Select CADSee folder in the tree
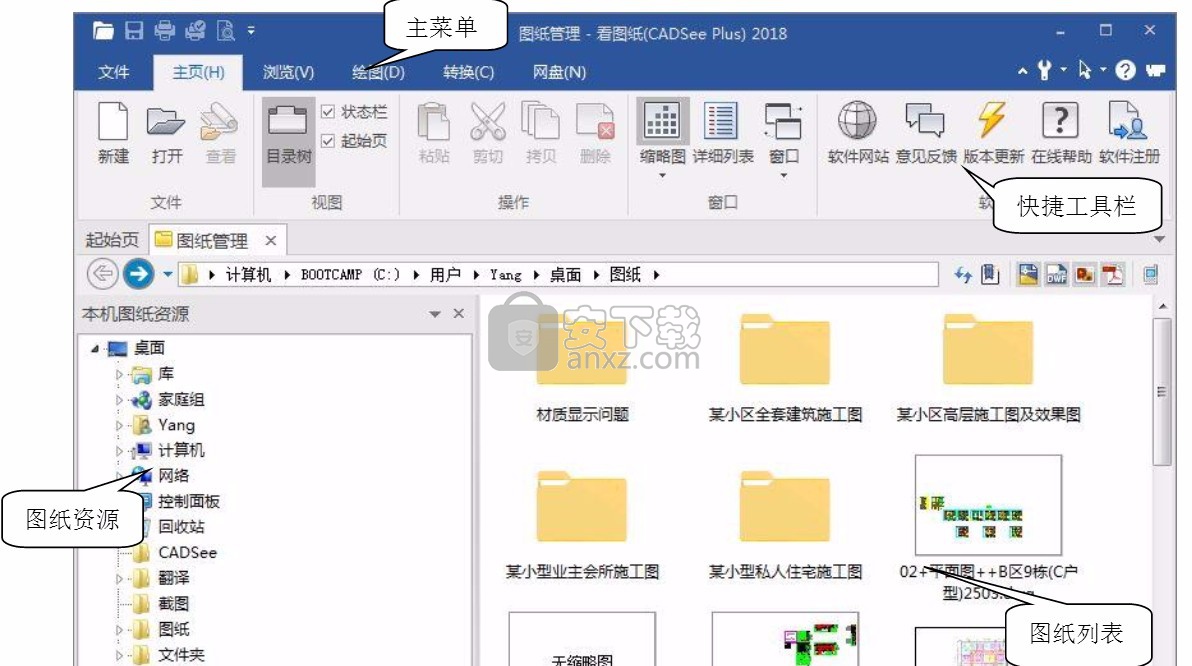 187,553
